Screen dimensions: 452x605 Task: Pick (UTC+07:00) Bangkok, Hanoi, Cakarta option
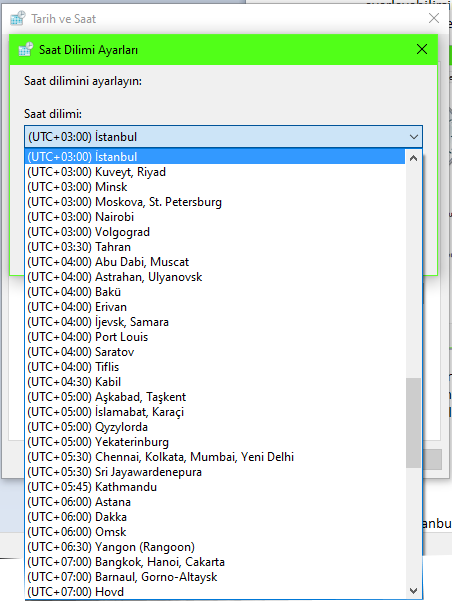coord(215,562)
